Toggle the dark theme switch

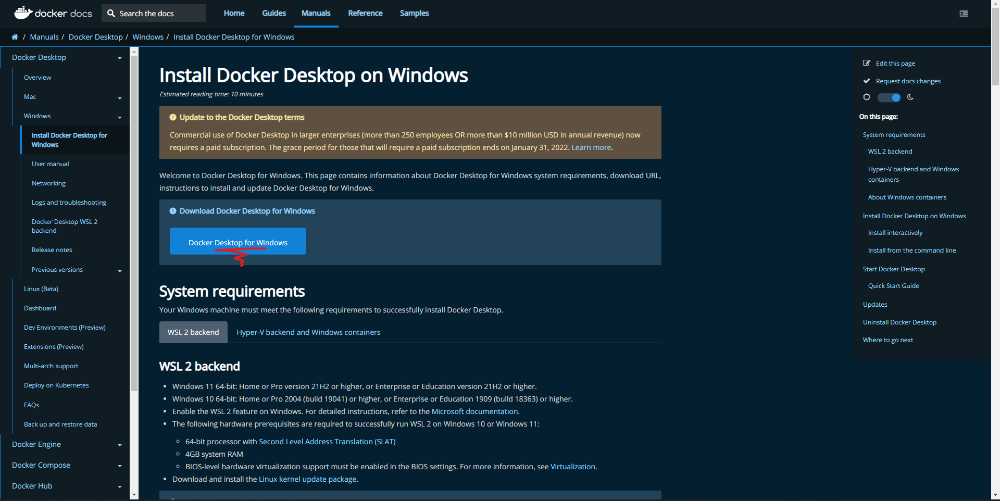[x=889, y=98]
